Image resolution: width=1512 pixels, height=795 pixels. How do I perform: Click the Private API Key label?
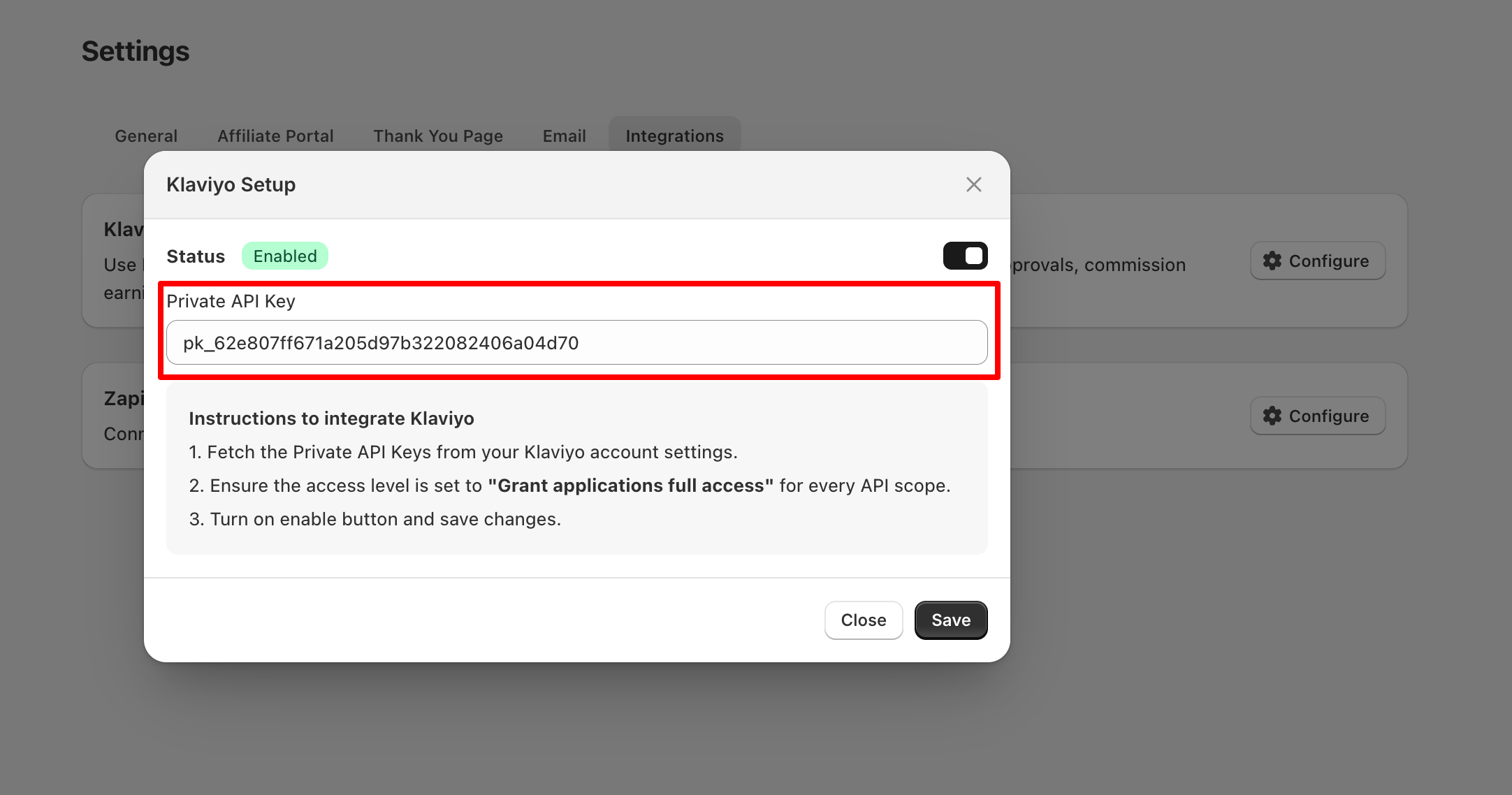pyautogui.click(x=231, y=301)
